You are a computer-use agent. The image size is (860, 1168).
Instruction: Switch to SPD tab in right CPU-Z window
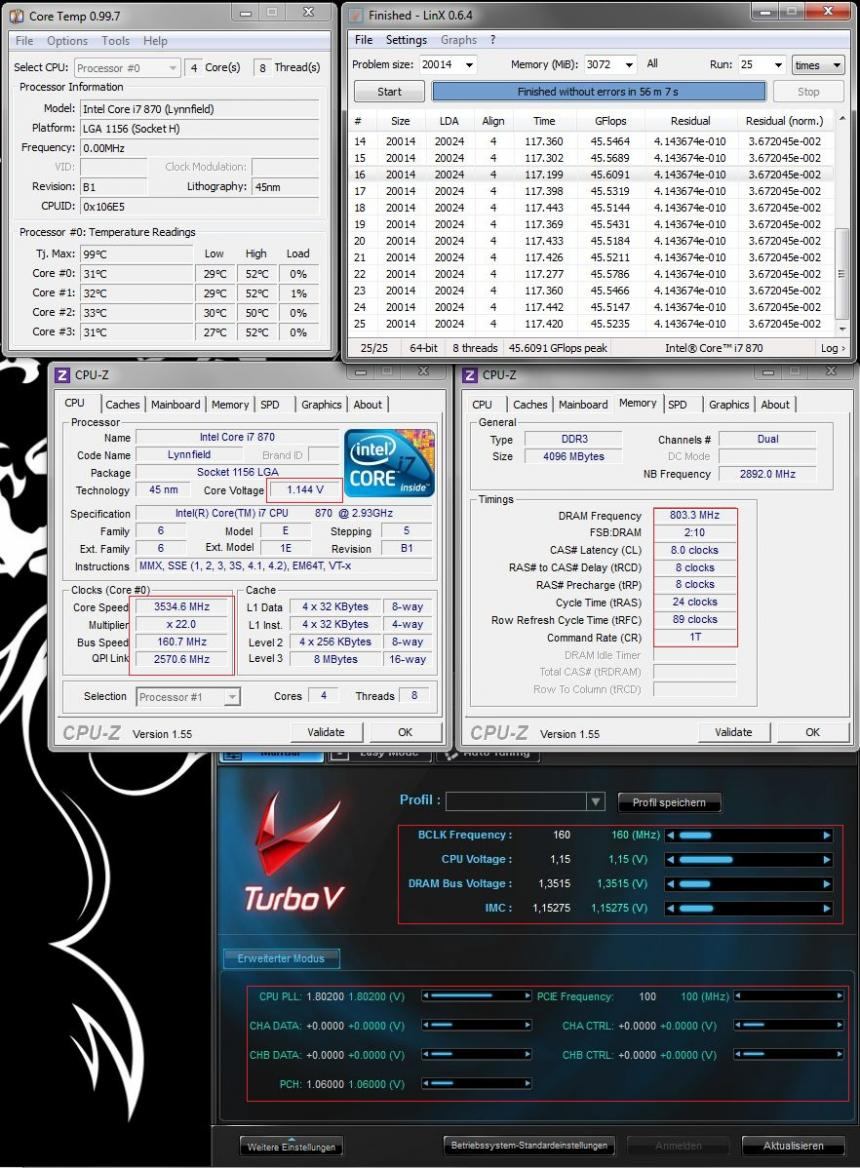pos(678,404)
